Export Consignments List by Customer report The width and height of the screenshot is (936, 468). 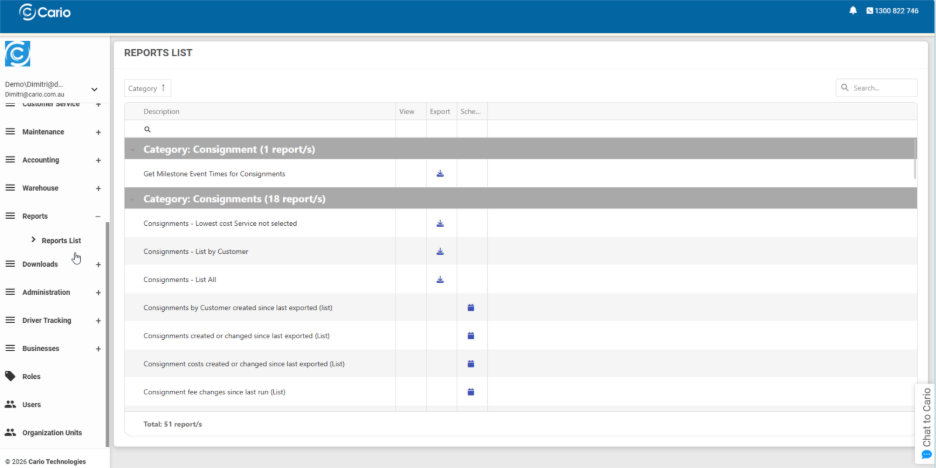440,252
